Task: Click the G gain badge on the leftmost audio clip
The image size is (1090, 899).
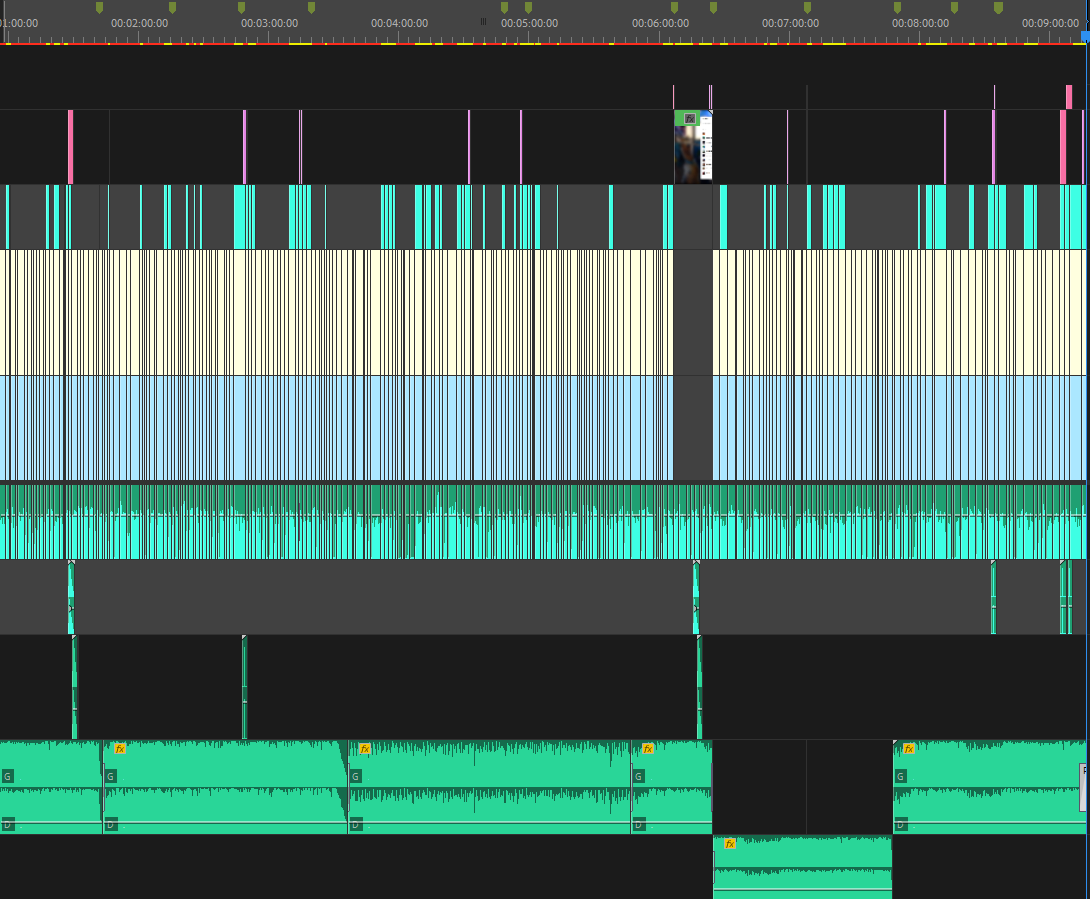Action: (x=8, y=776)
